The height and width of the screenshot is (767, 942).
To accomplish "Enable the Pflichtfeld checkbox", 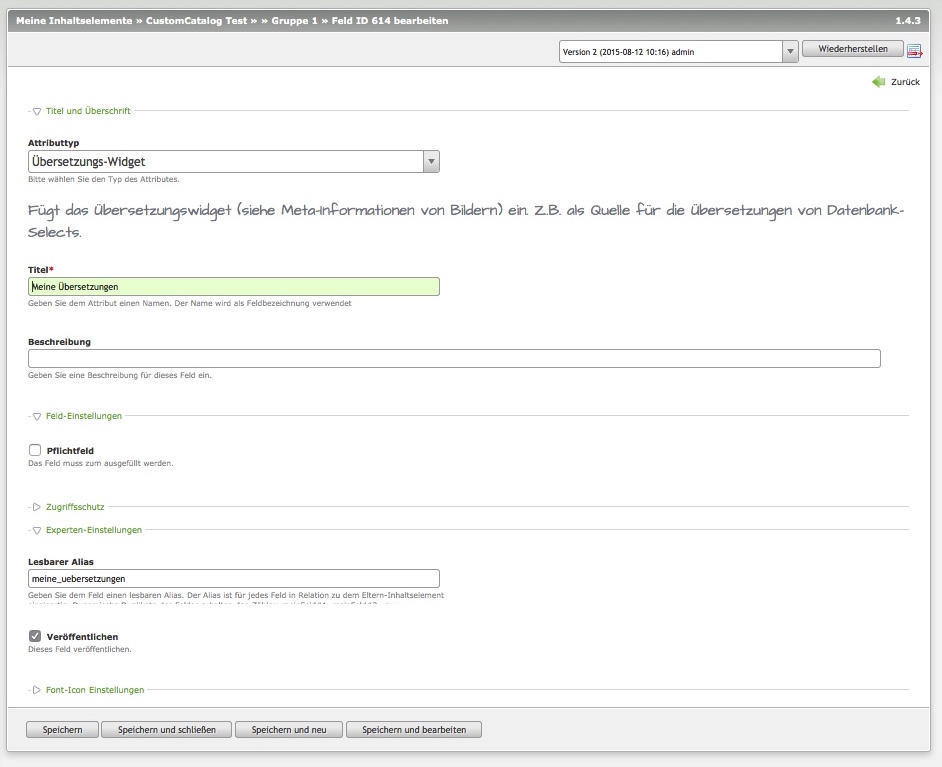I will 36,450.
